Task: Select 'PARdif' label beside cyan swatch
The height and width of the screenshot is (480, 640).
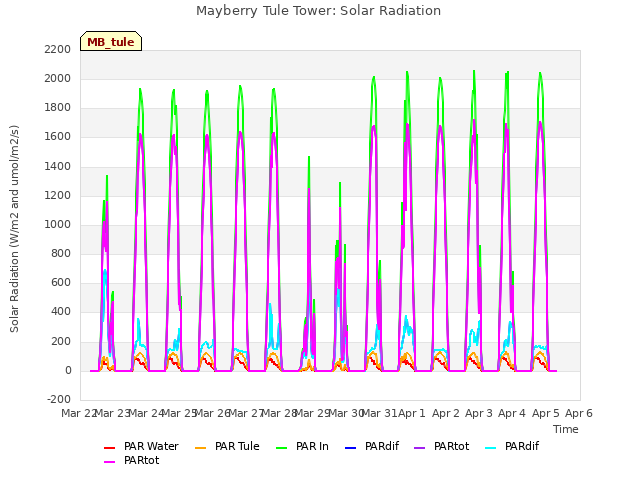Action: [x=522, y=447]
